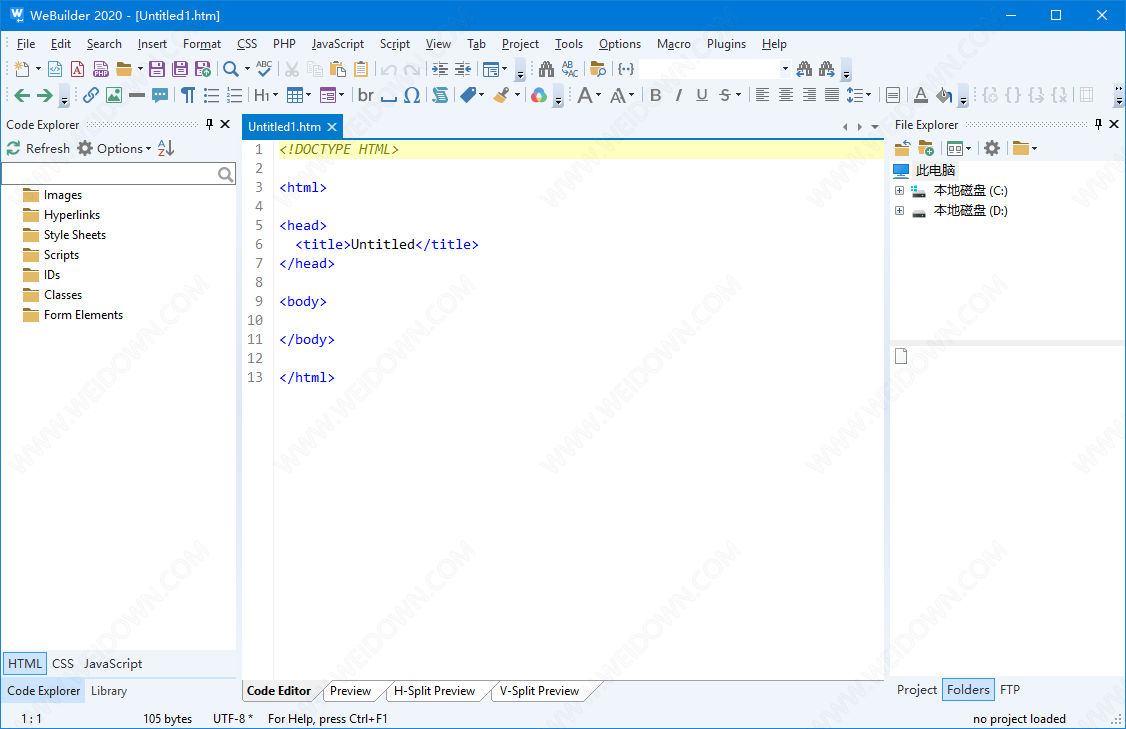1126x729 pixels.
Task: Open Find with binoculars icon
Action: [546, 69]
